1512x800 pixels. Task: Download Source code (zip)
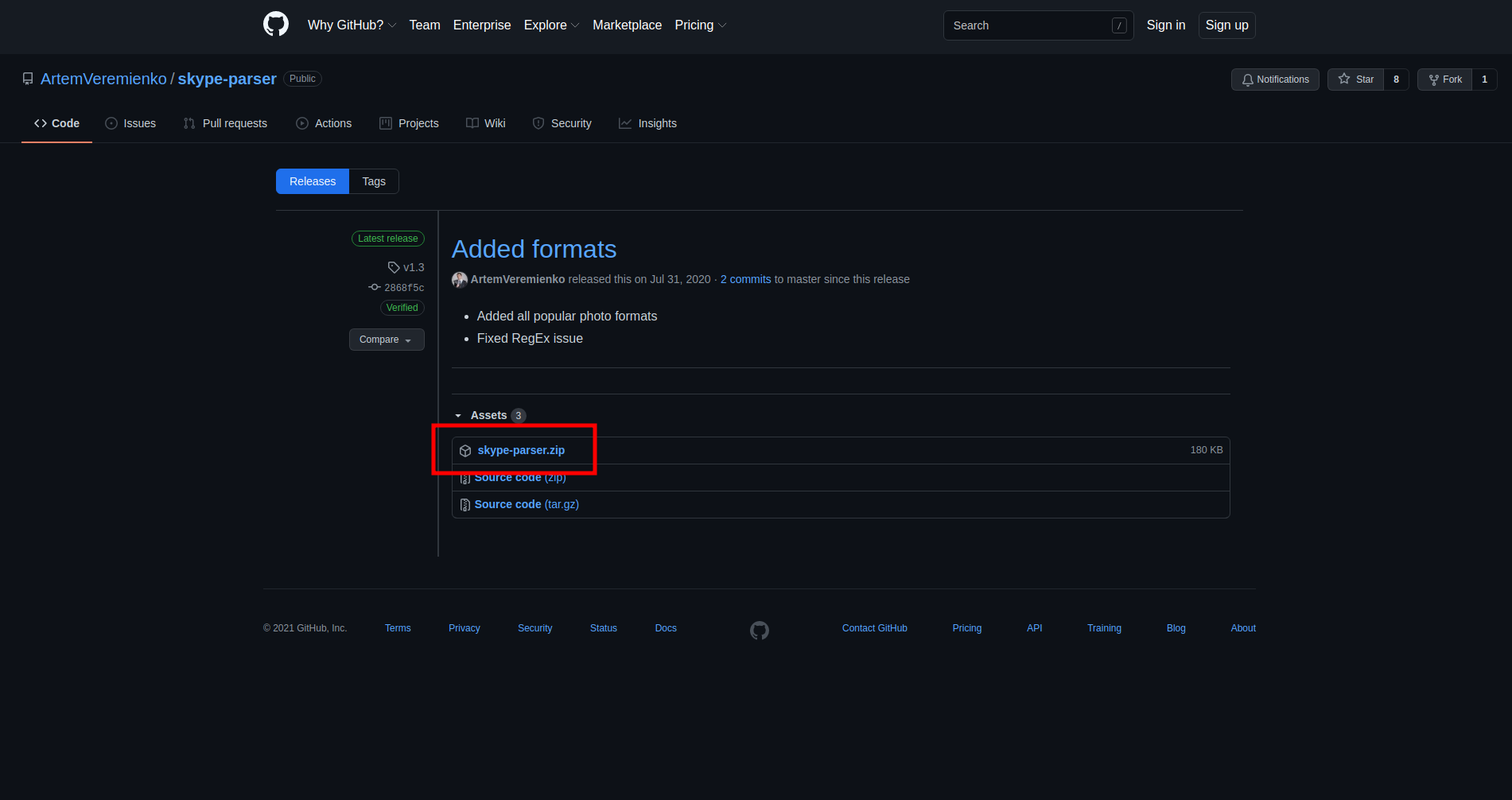[x=520, y=477]
